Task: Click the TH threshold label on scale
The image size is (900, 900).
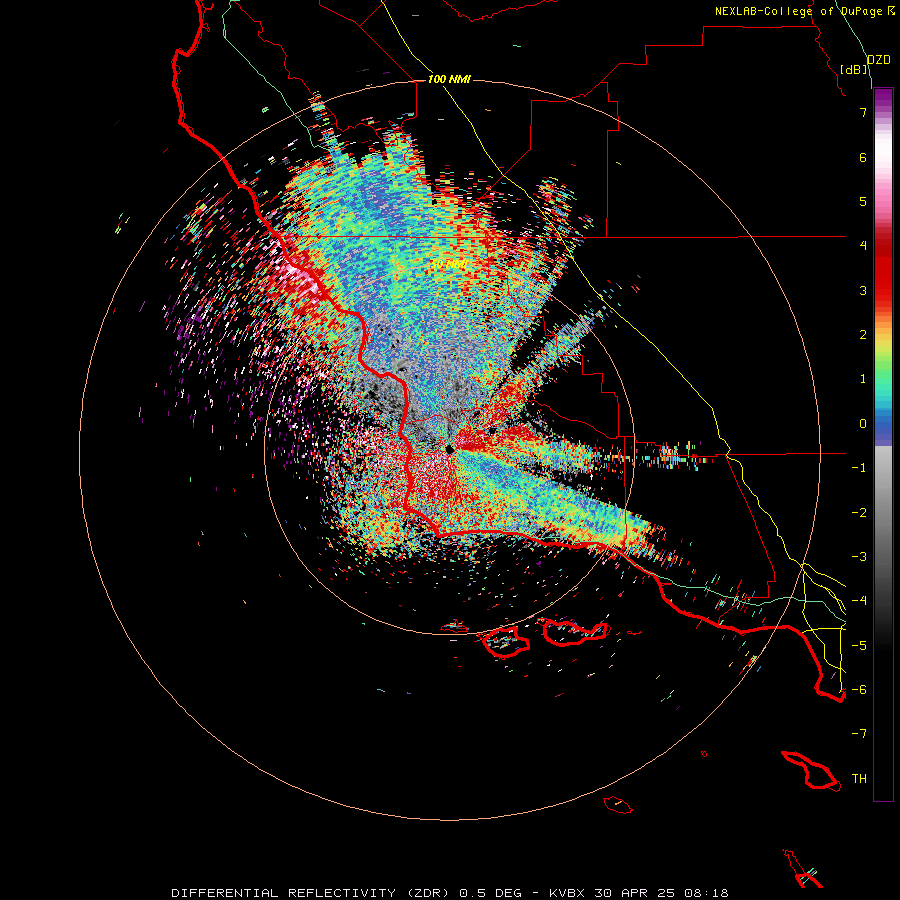Action: click(859, 779)
